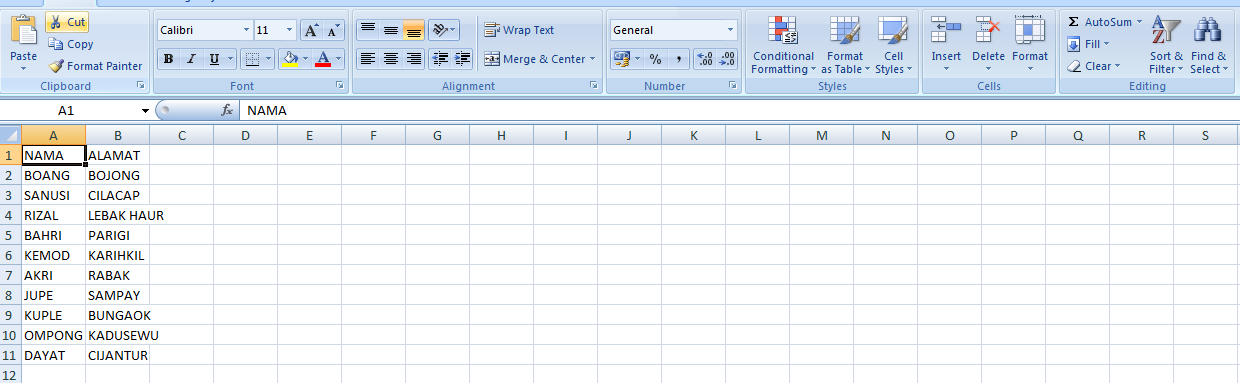This screenshot has width=1240, height=383.
Task: Toggle bottom vertical alignment
Action: coord(413,30)
